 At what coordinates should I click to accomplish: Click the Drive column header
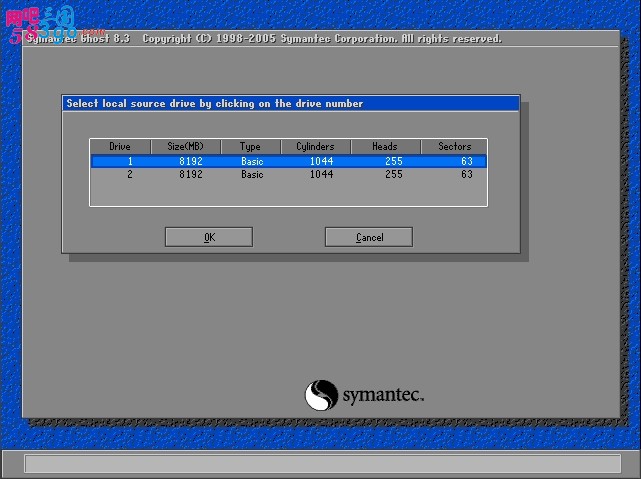tap(120, 146)
